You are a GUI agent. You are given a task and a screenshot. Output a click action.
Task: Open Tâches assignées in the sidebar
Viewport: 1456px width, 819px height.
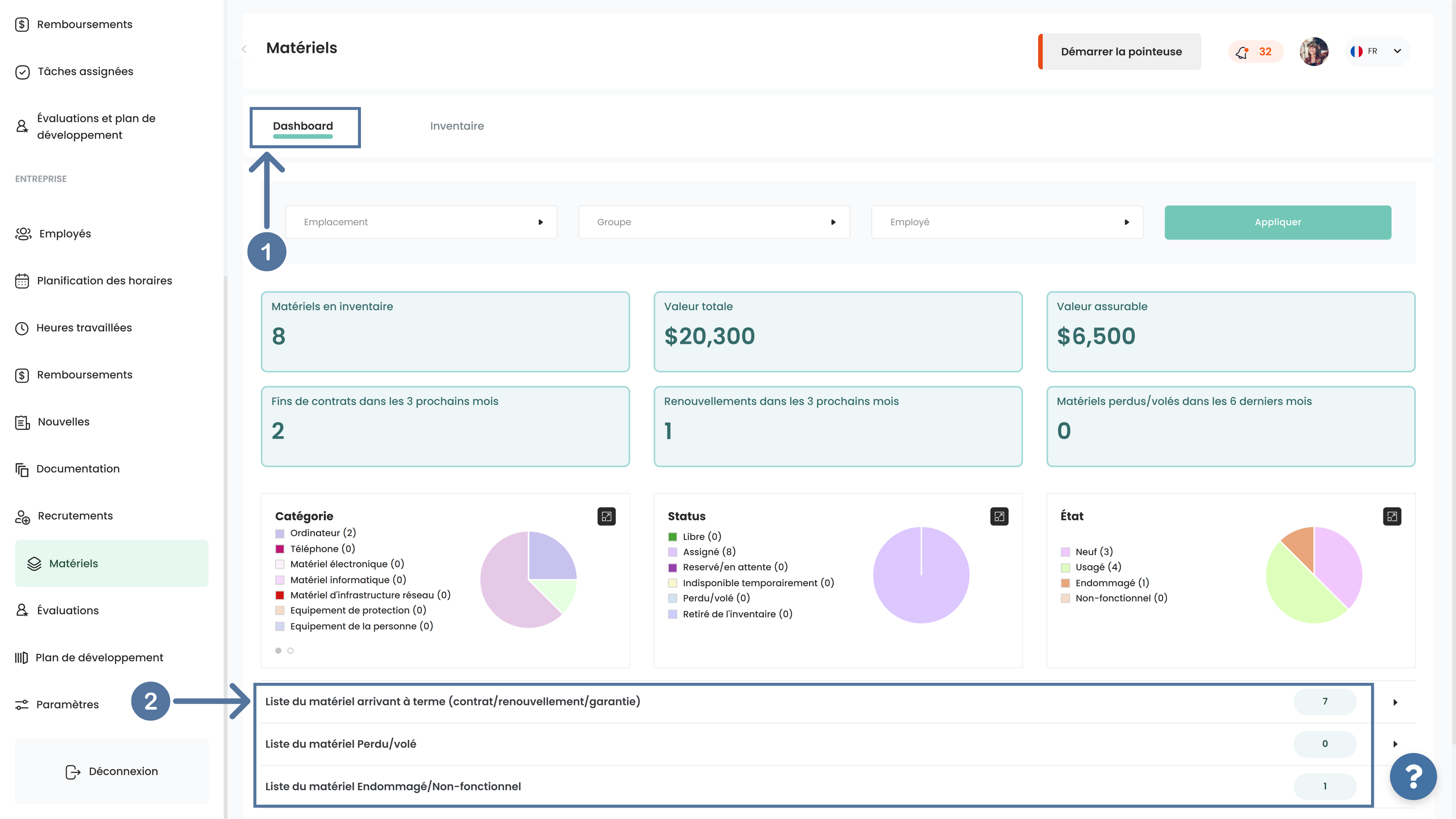pyautogui.click(x=85, y=72)
